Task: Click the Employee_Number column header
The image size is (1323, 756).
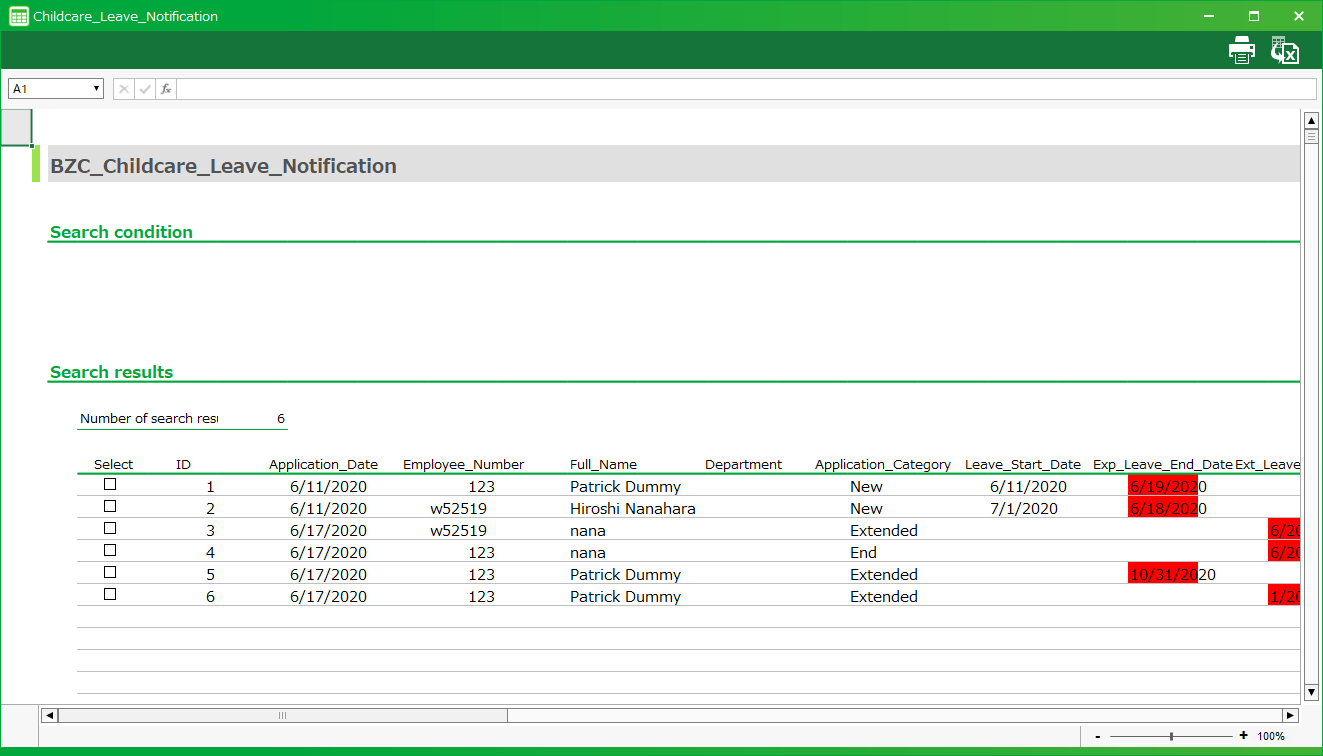Action: point(463,464)
